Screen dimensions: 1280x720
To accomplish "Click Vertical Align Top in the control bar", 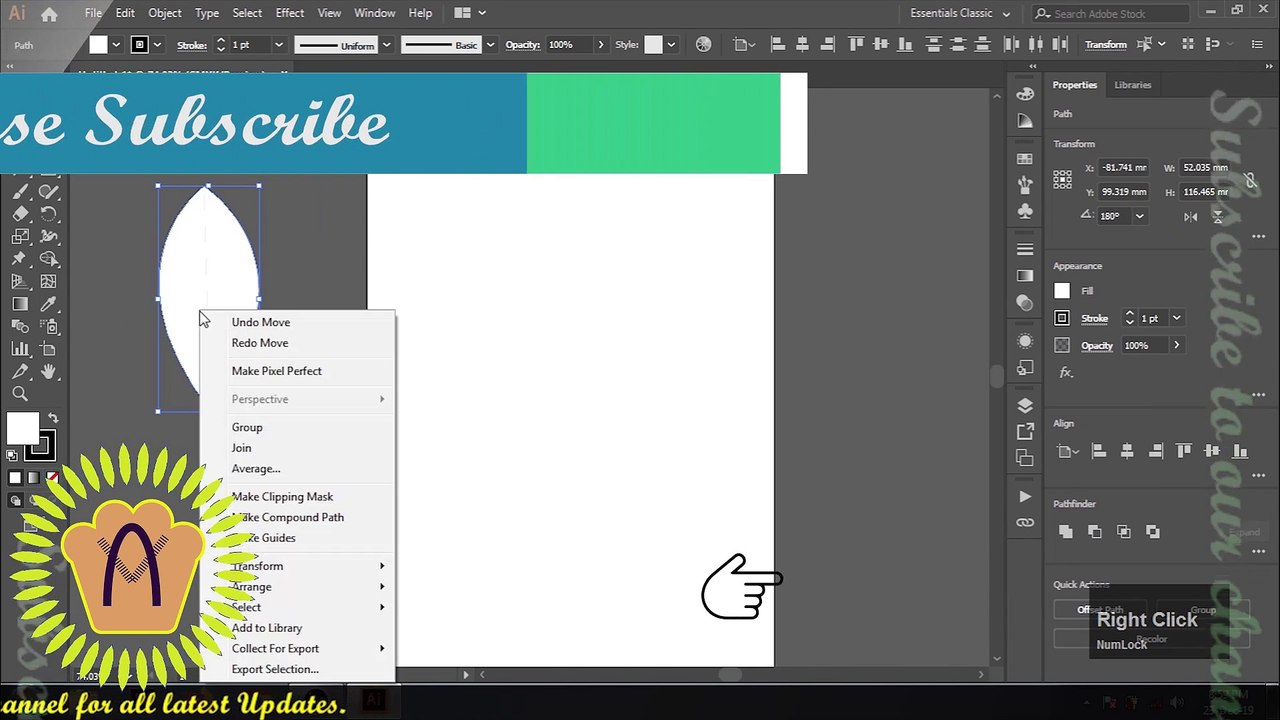I will tap(856, 45).
